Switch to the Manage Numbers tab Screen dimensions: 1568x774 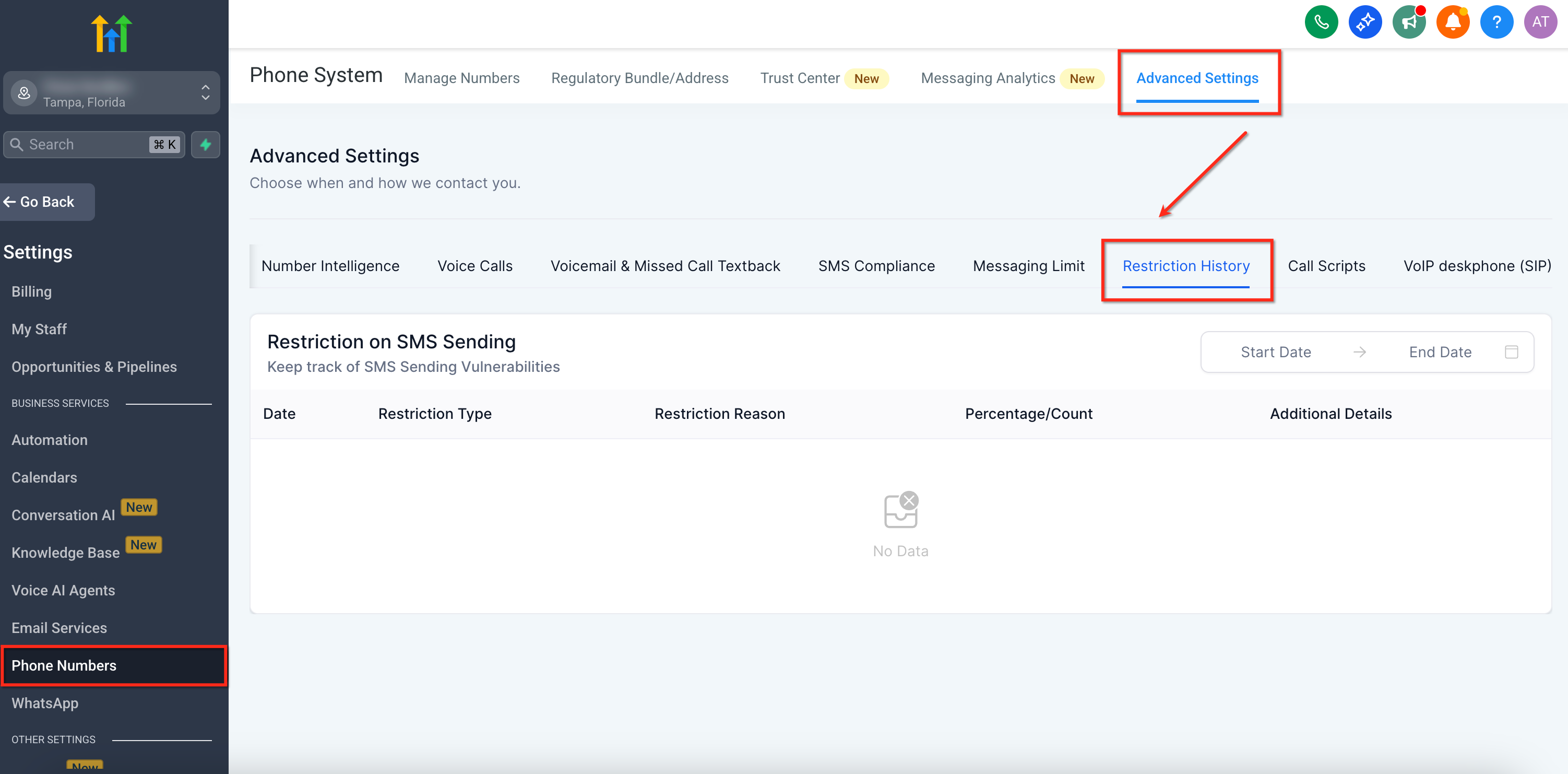[461, 78]
